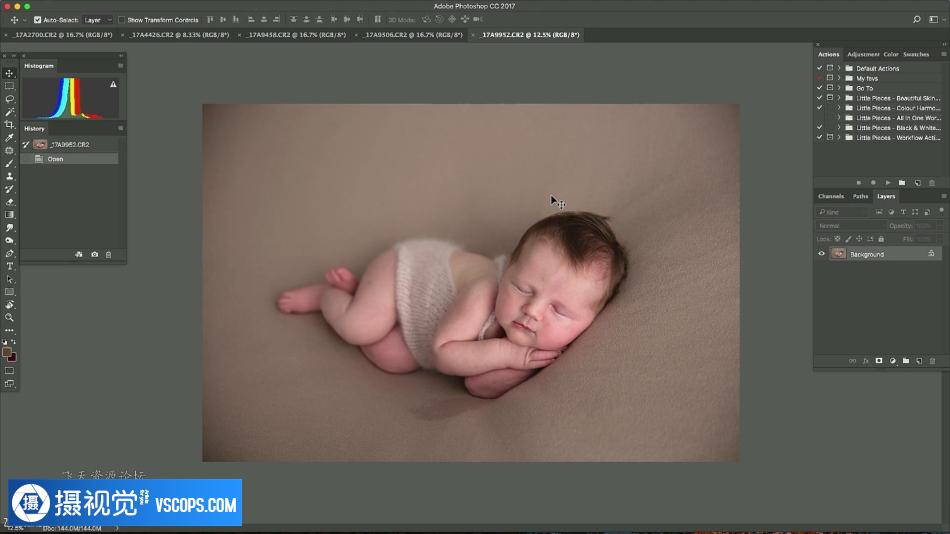The height and width of the screenshot is (534, 950).
Task: Delete layer trash icon in Layers panel
Action: (x=932, y=361)
